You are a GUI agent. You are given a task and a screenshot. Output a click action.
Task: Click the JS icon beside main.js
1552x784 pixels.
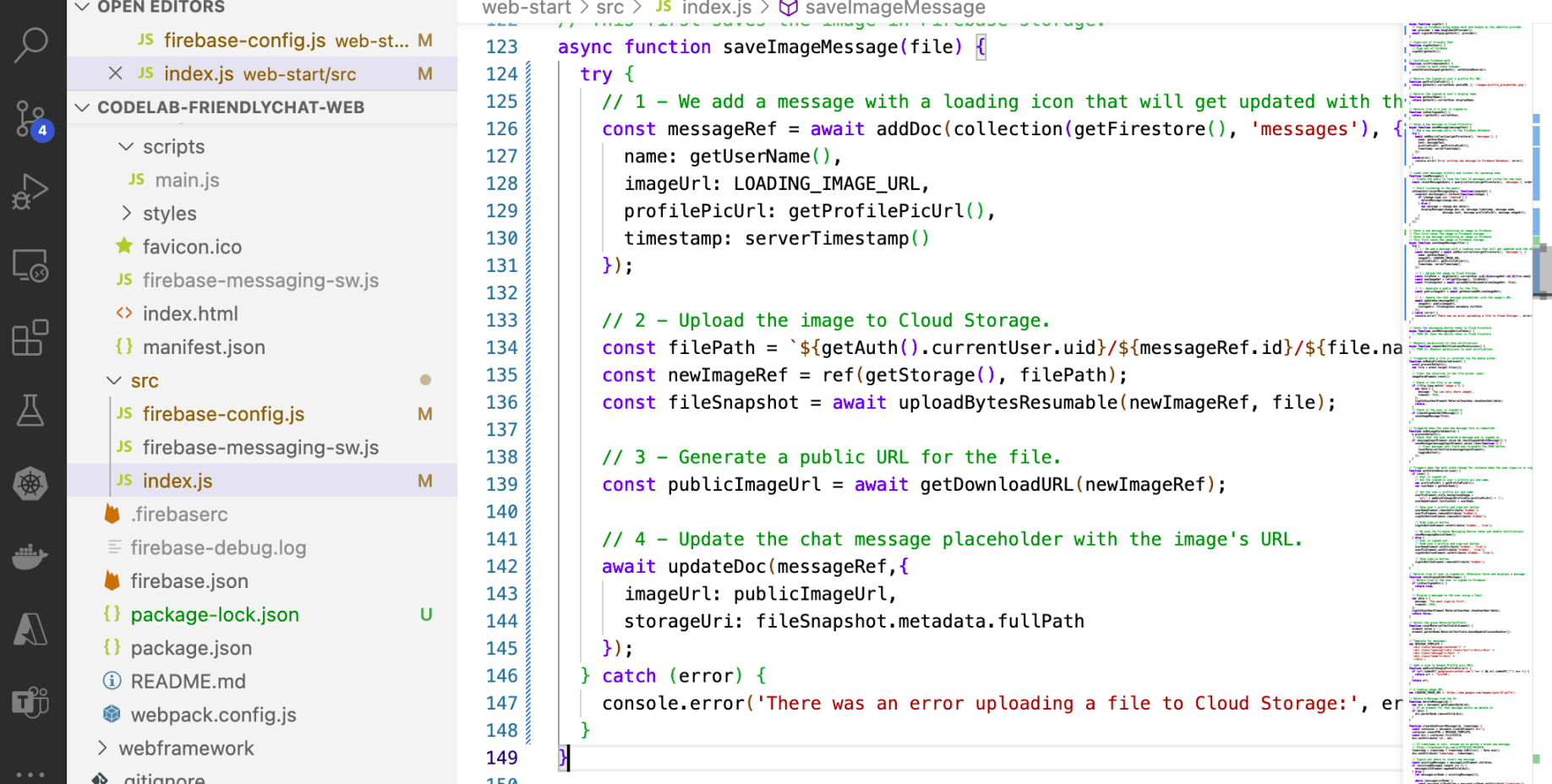coord(137,179)
